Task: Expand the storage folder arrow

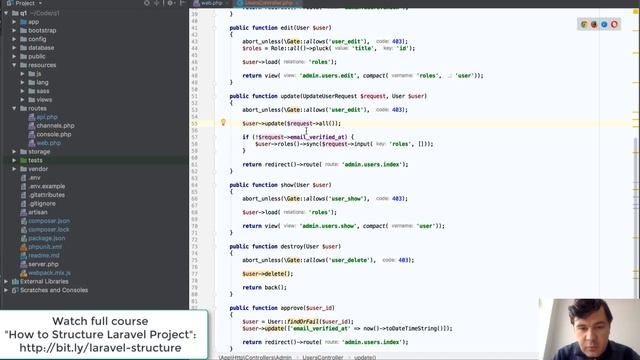Action: [x=14, y=151]
